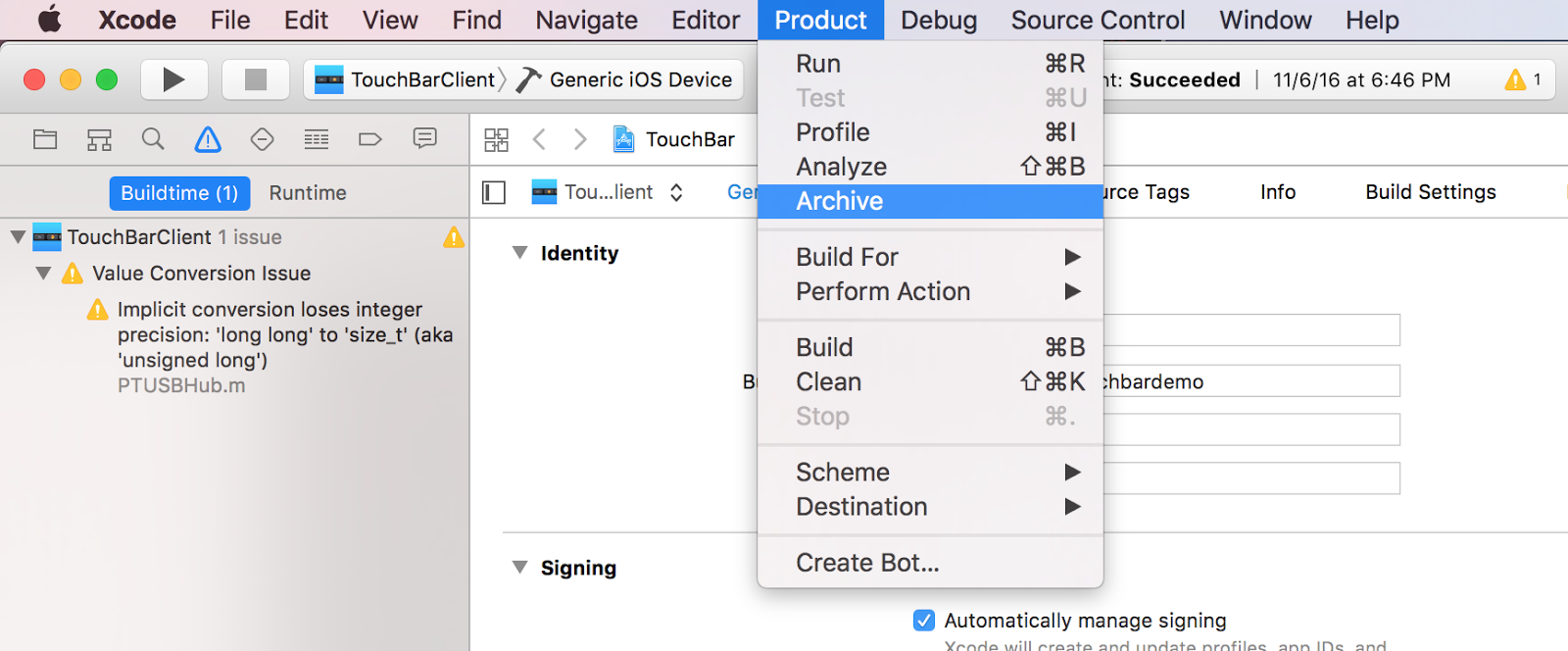Click the bundle identifier text field
This screenshot has height=651, width=1568.
(1251, 381)
